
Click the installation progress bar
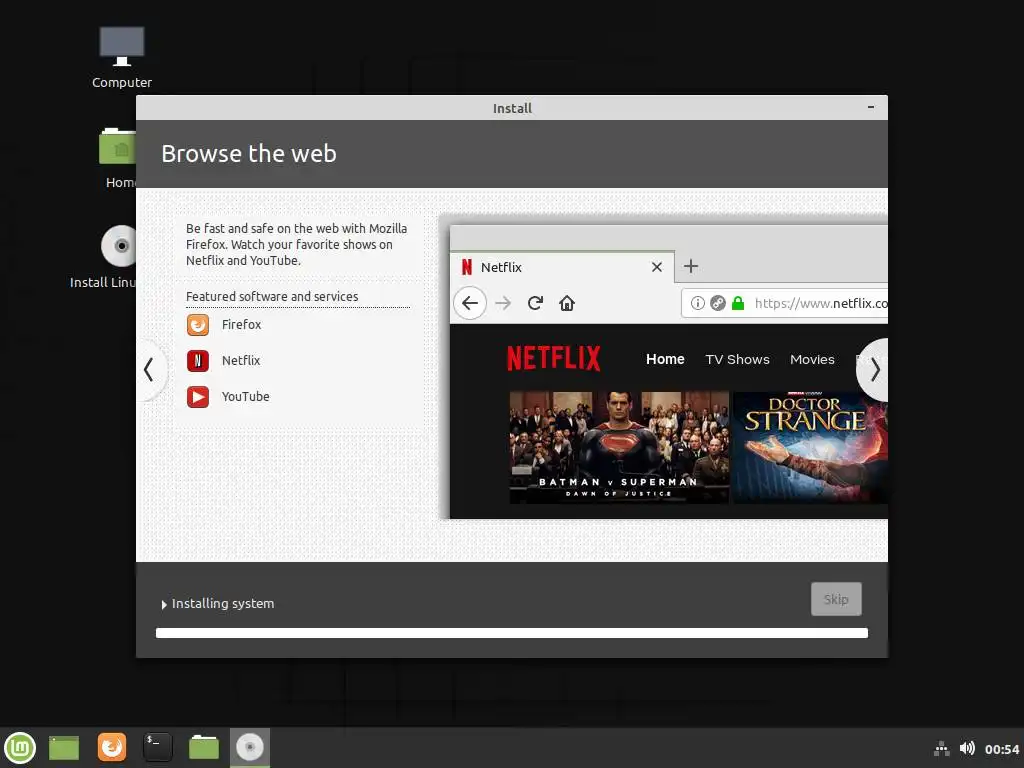click(512, 633)
